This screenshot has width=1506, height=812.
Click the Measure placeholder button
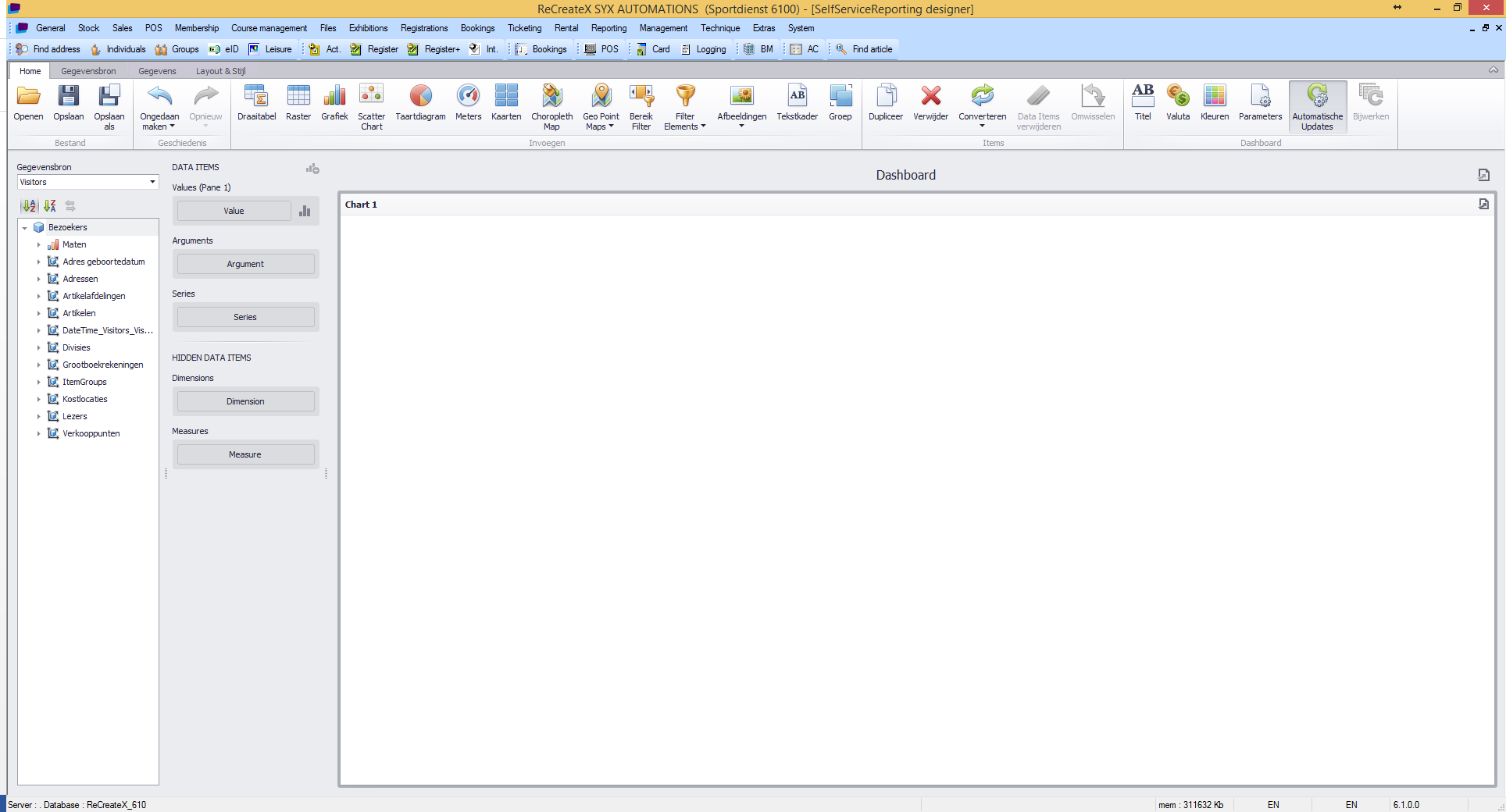(x=245, y=454)
